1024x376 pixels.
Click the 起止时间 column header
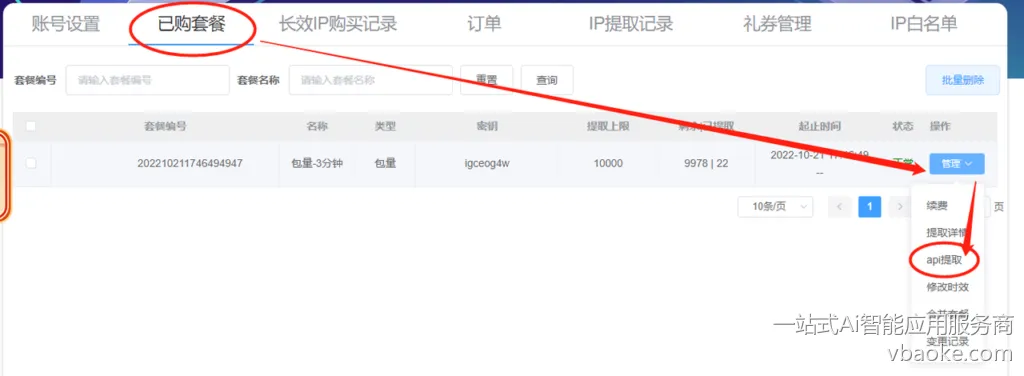pyautogui.click(x=820, y=126)
